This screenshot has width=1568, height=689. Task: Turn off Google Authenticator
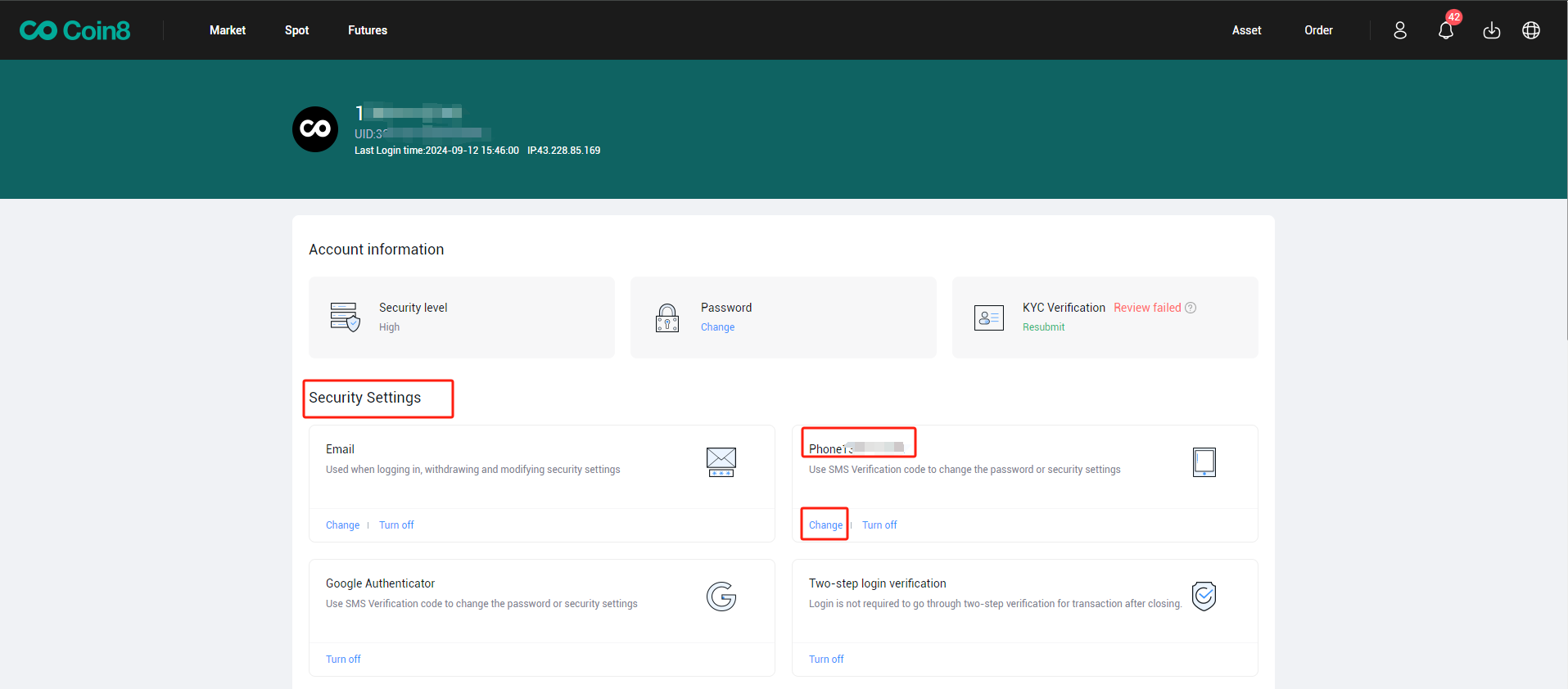343,660
